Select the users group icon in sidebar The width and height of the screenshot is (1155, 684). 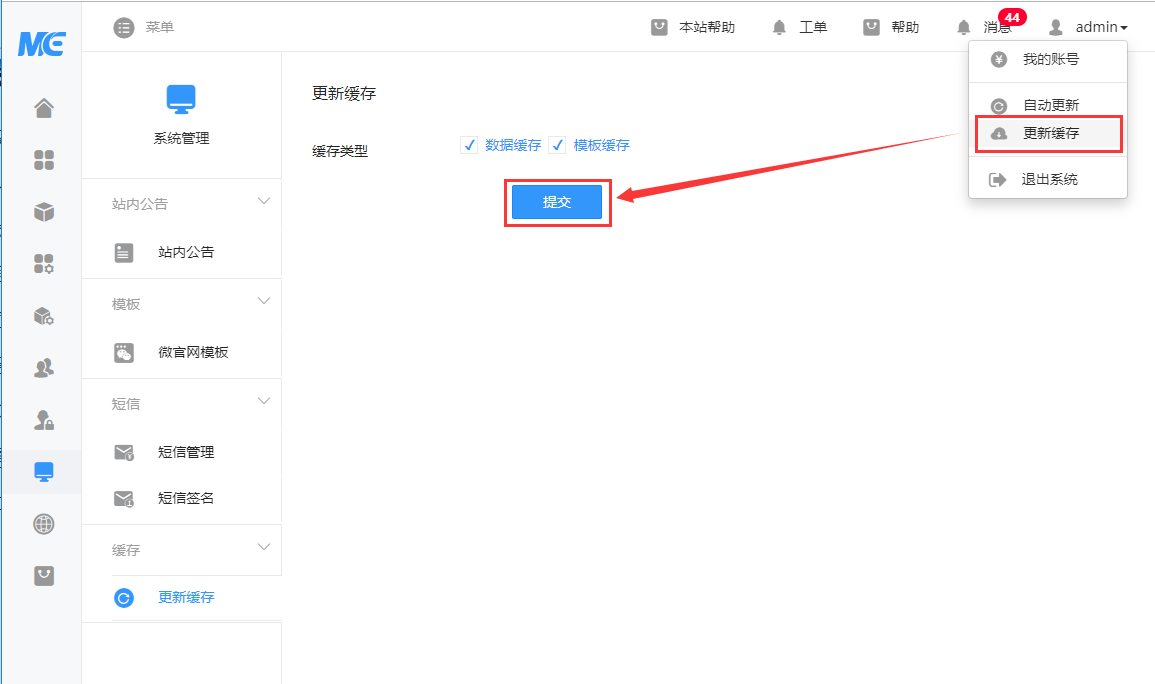pyautogui.click(x=43, y=368)
